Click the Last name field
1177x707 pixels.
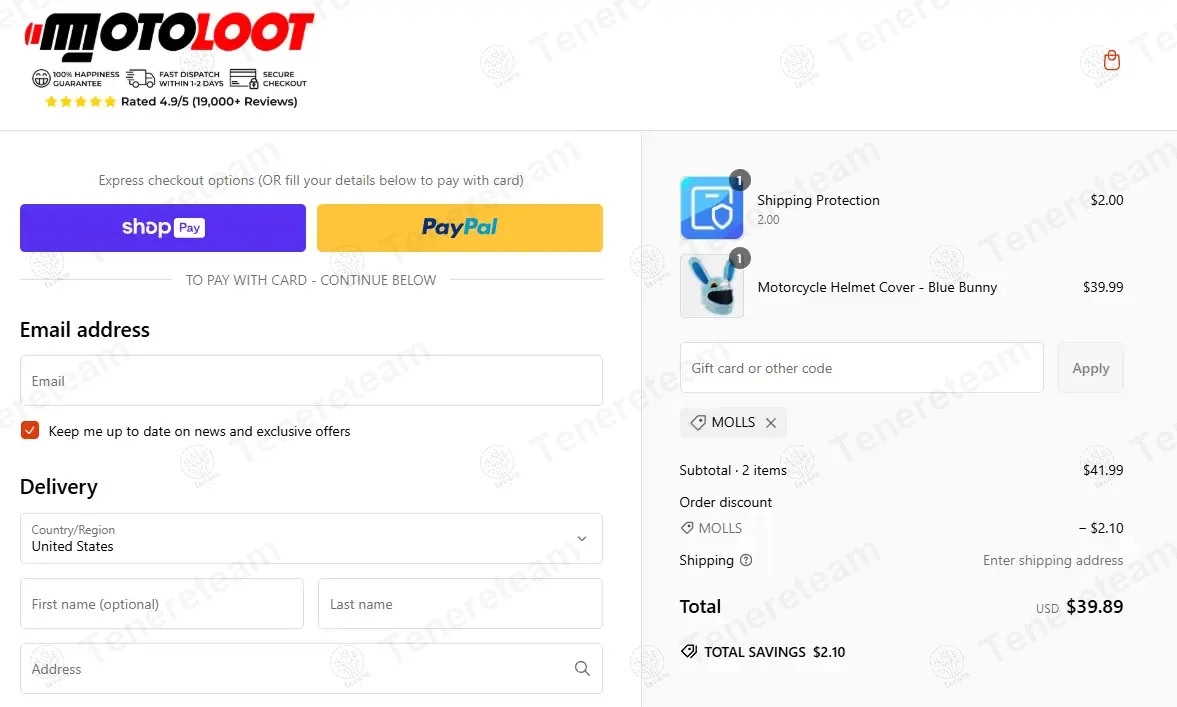460,603
